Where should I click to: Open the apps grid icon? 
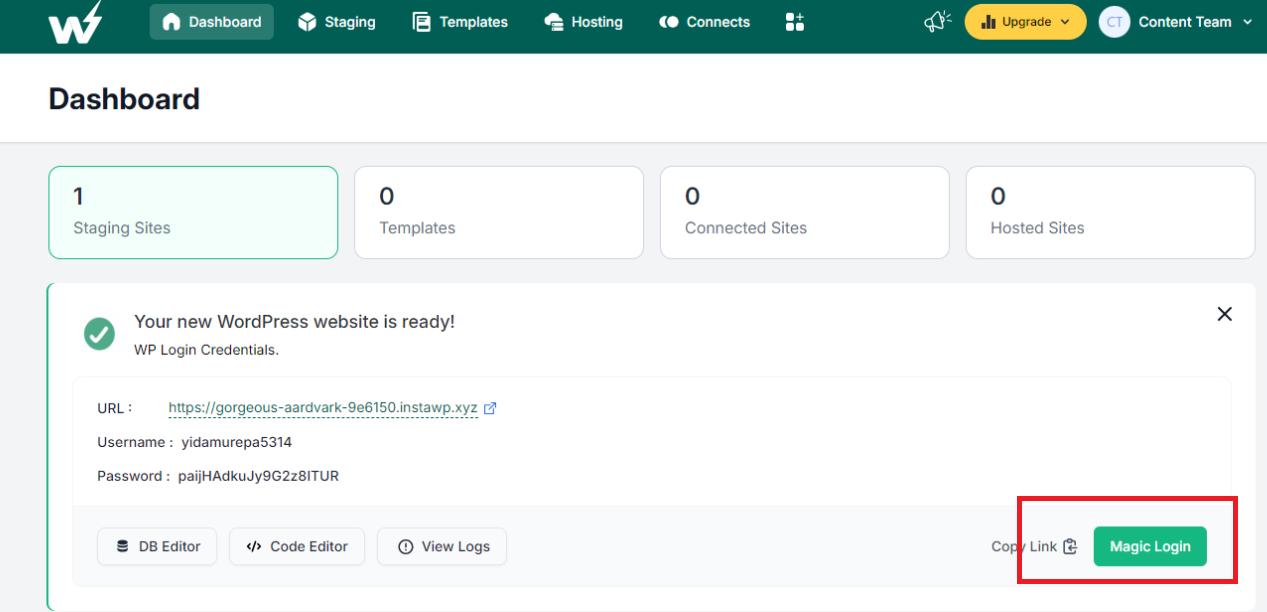[795, 22]
